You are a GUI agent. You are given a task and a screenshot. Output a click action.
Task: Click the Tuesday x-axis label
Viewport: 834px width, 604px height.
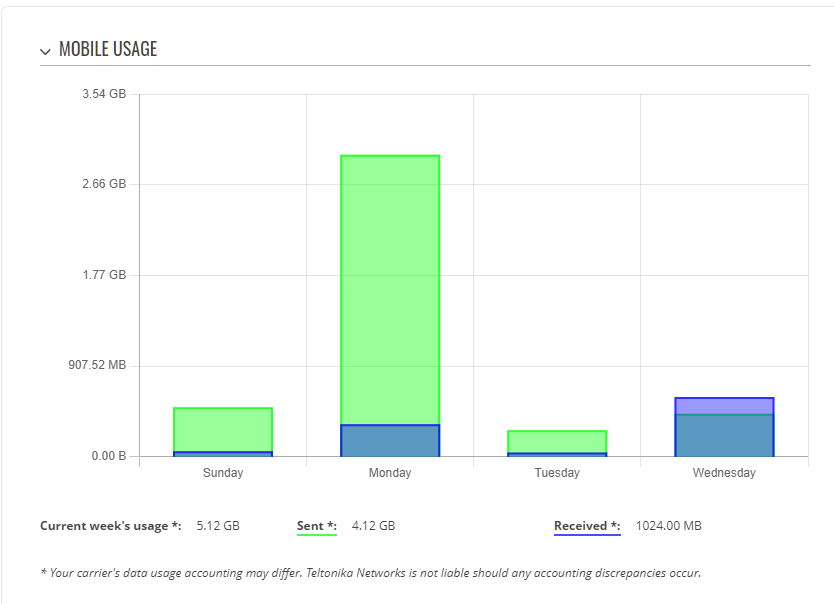pos(557,473)
